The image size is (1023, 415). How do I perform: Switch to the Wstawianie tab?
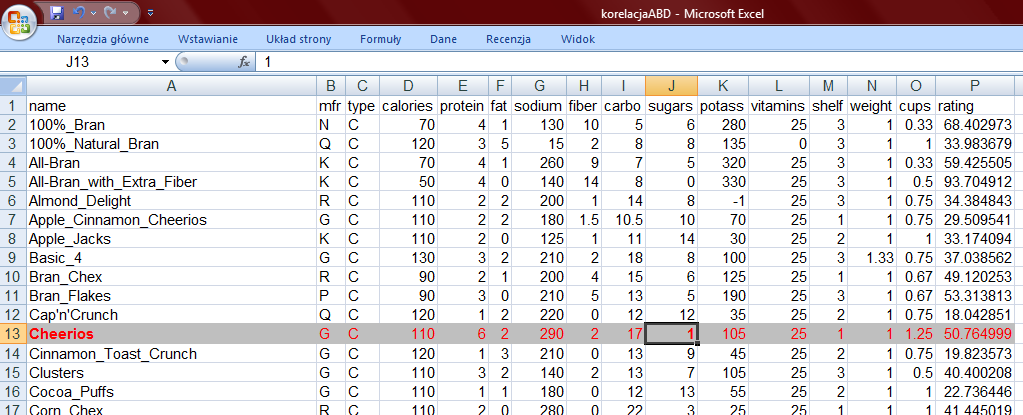tap(208, 39)
